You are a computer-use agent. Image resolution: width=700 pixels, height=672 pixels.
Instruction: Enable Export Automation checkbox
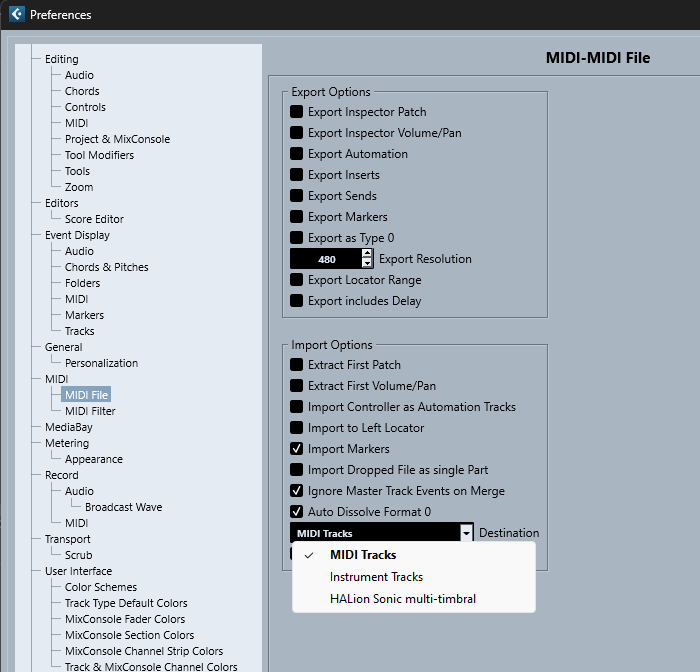[x=296, y=154]
